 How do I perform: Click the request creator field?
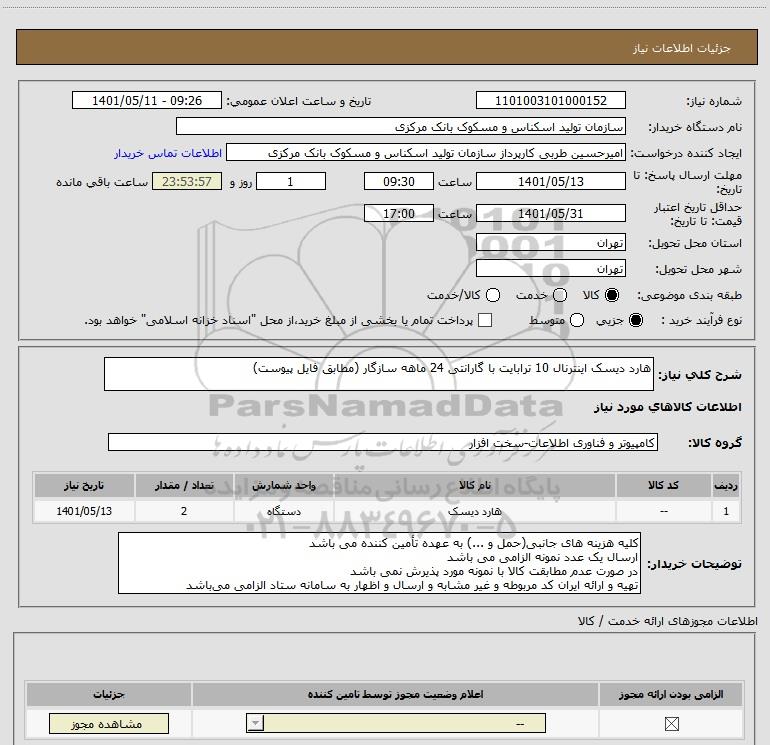426,153
